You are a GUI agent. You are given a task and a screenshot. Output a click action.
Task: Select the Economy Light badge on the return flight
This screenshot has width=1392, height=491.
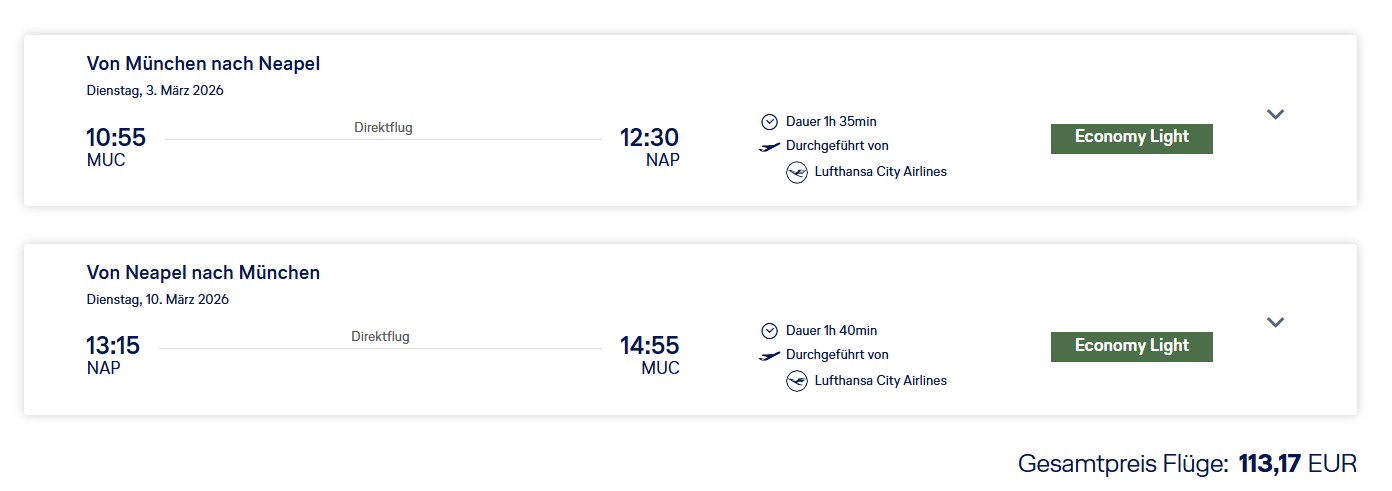[x=1132, y=346]
